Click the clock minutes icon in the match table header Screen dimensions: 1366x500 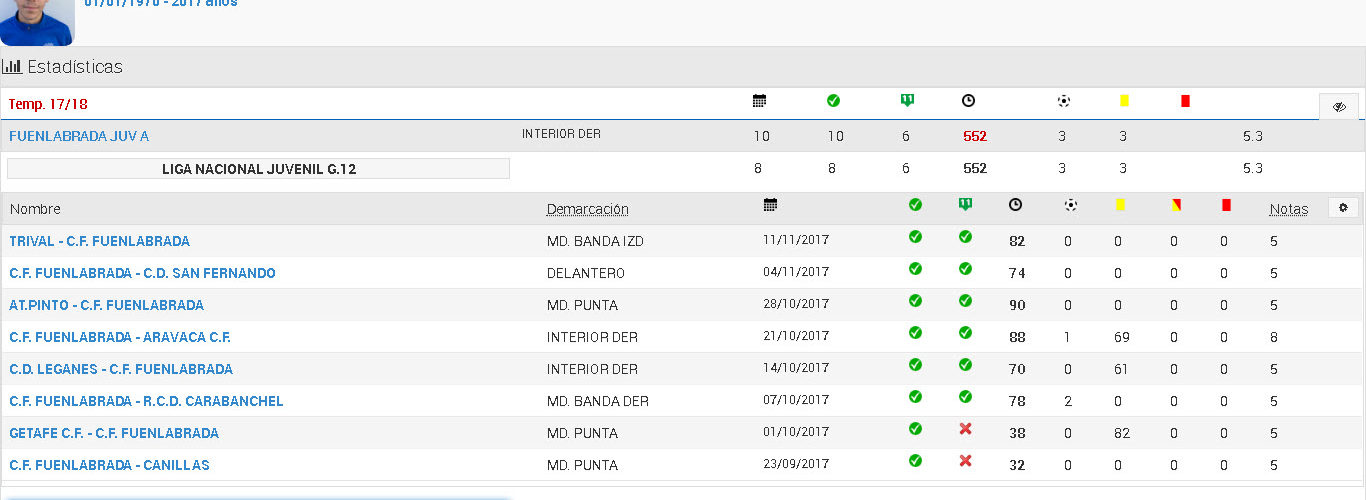pos(1015,205)
